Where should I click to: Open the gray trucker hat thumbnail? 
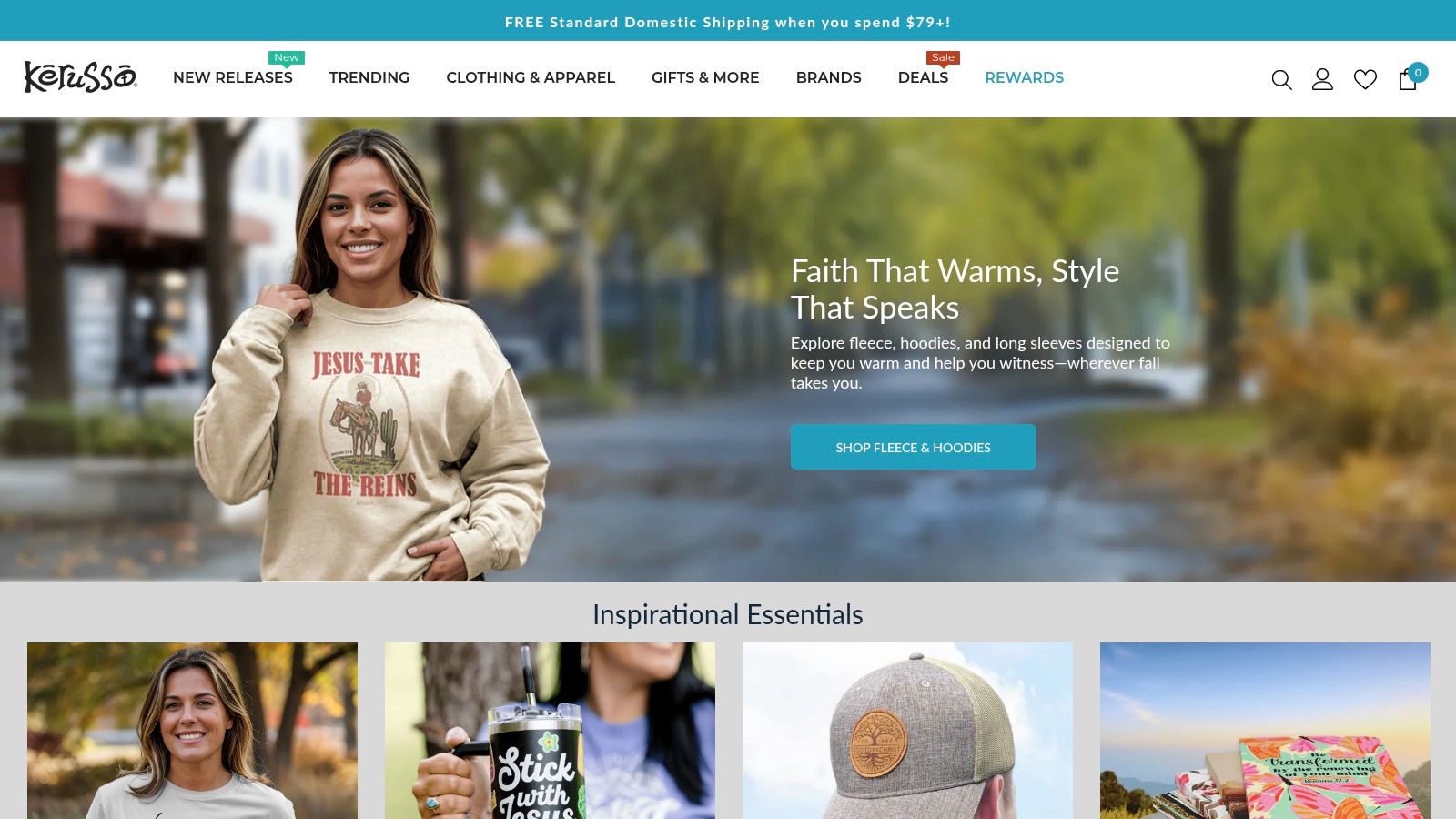tap(907, 731)
